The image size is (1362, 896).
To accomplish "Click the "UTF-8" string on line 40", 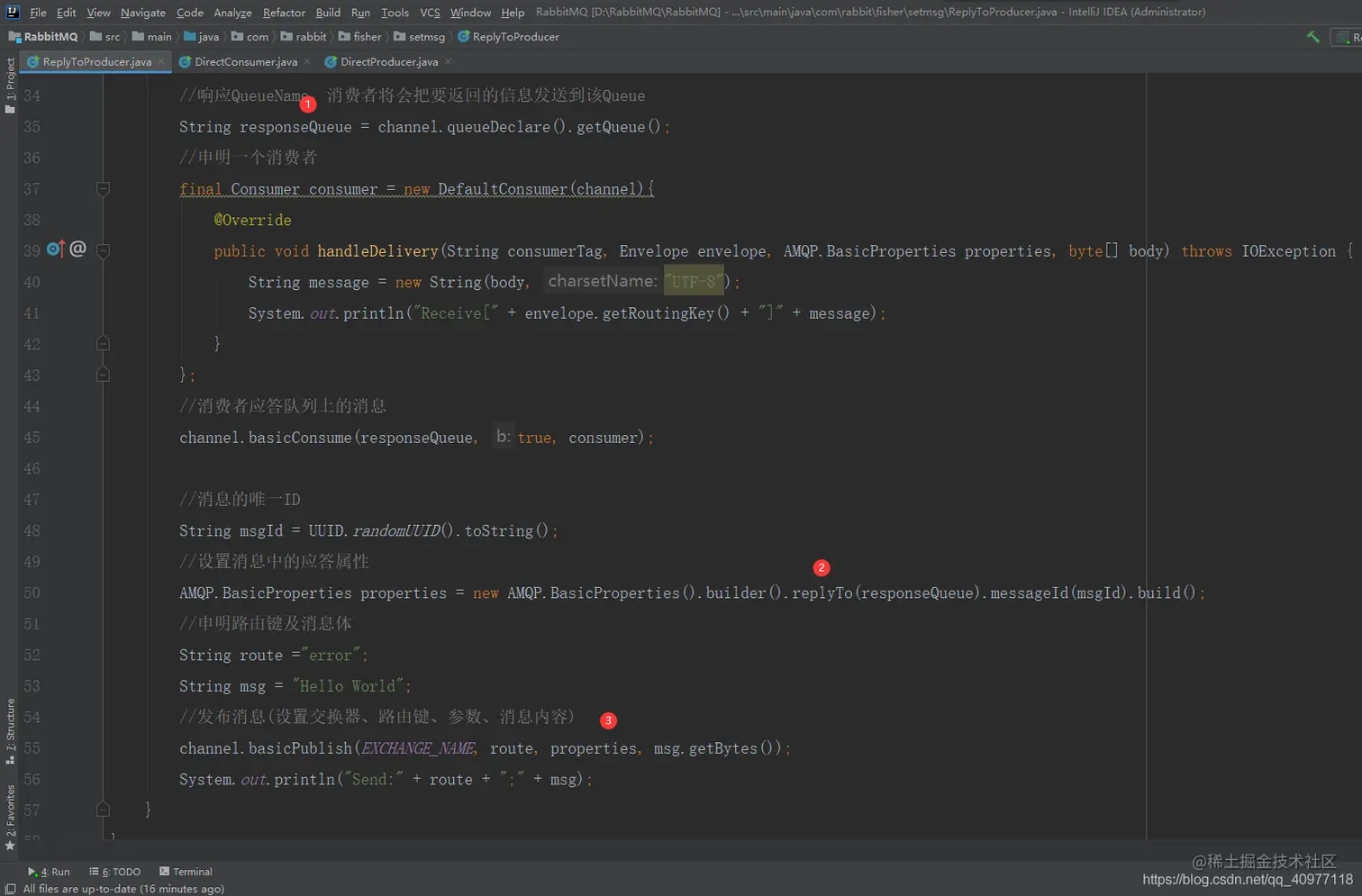I will (694, 282).
